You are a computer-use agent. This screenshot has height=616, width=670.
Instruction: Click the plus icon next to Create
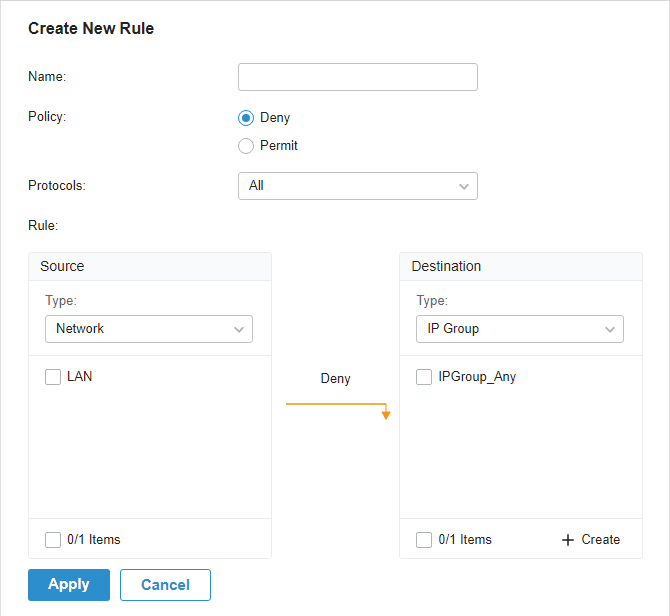567,540
